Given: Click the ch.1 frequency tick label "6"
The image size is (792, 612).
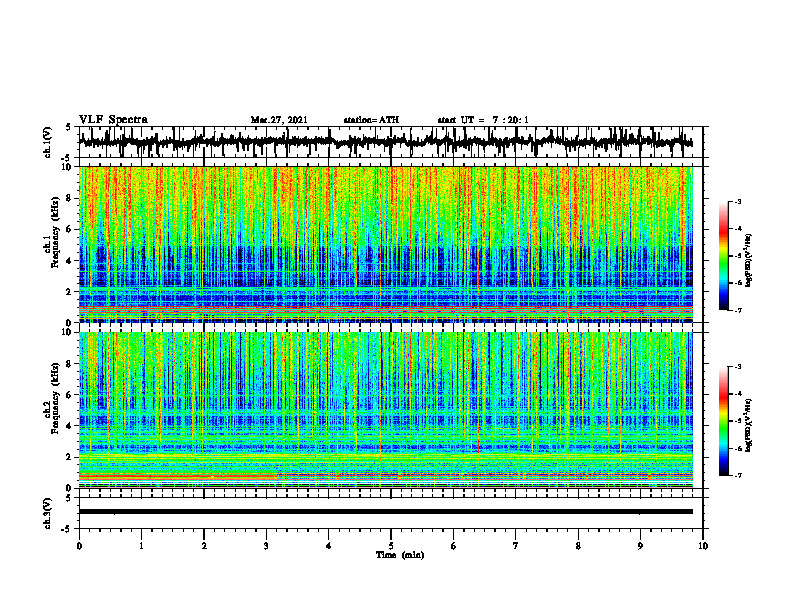Looking at the screenshot, I should [x=70, y=229].
